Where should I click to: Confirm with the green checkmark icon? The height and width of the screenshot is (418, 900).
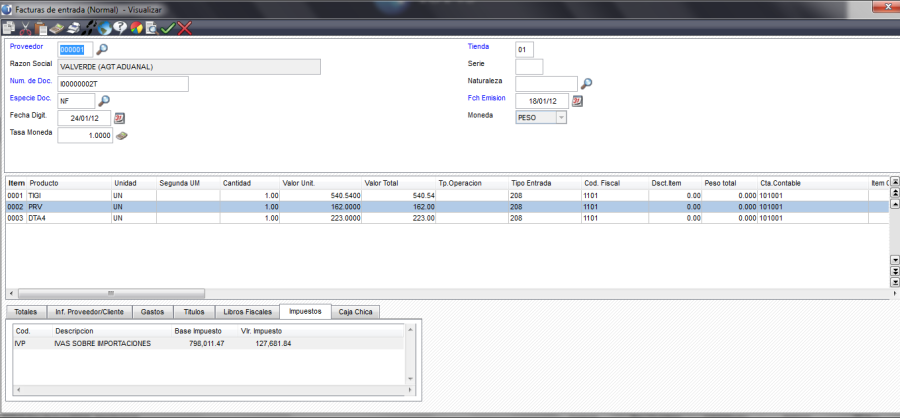pyautogui.click(x=168, y=28)
